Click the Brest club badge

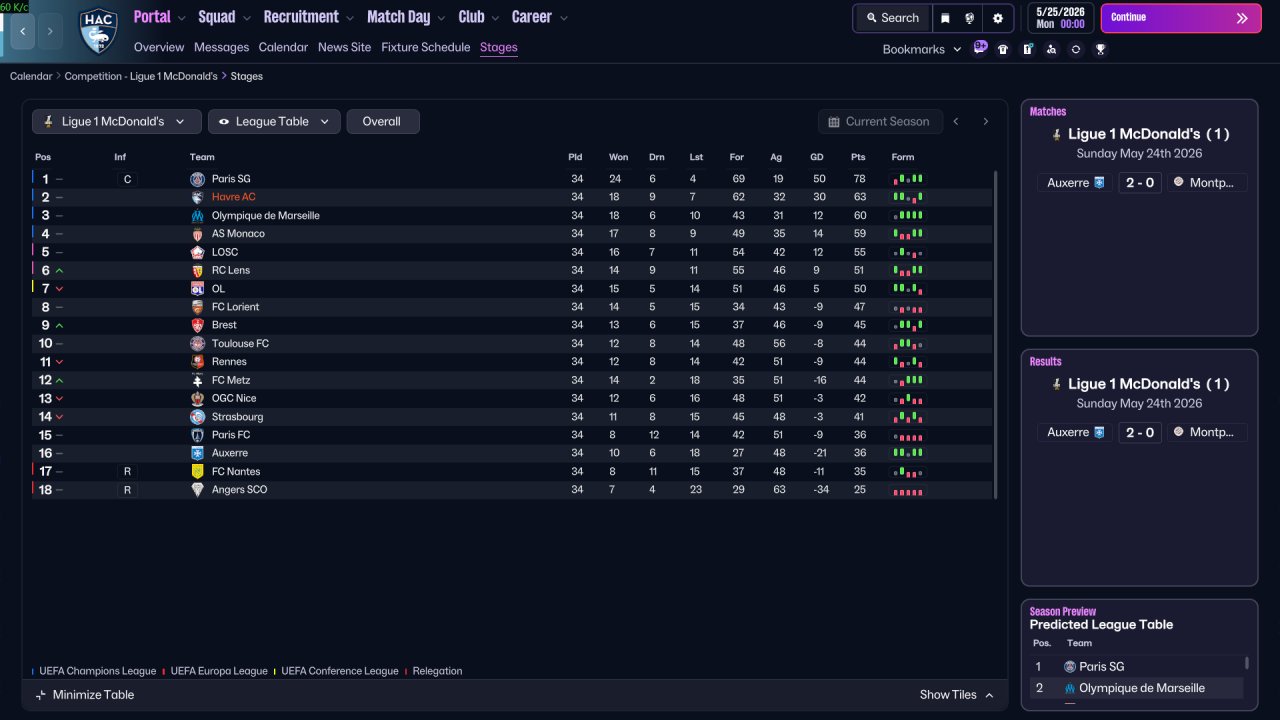(x=197, y=325)
